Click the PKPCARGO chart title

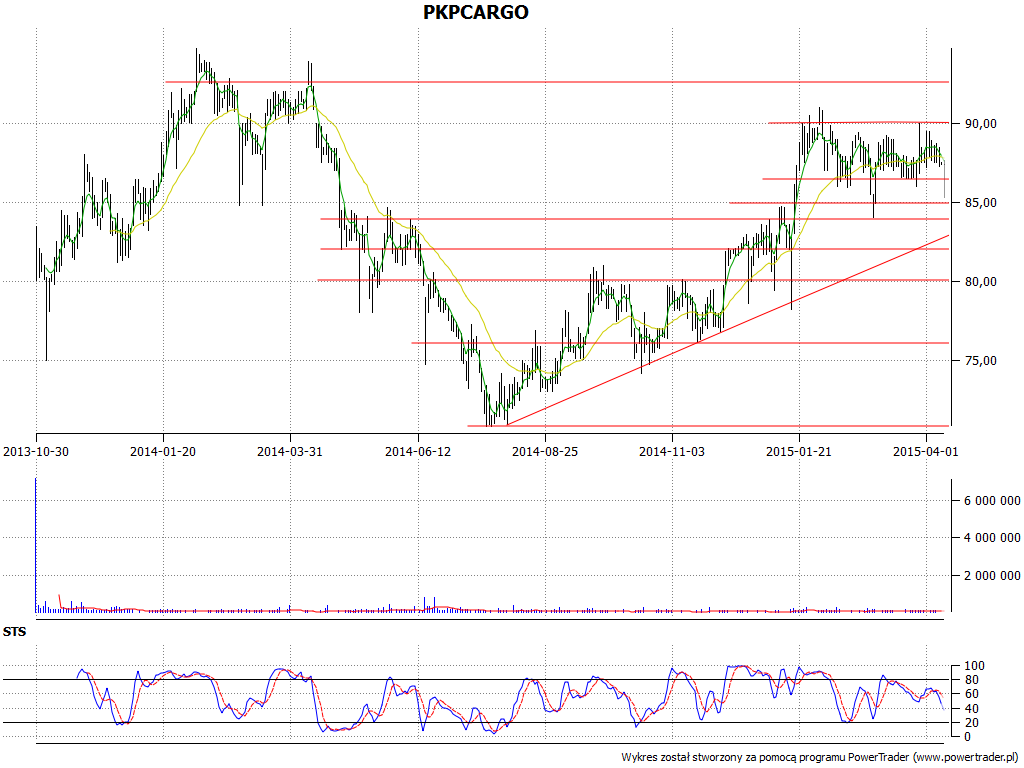click(x=475, y=12)
